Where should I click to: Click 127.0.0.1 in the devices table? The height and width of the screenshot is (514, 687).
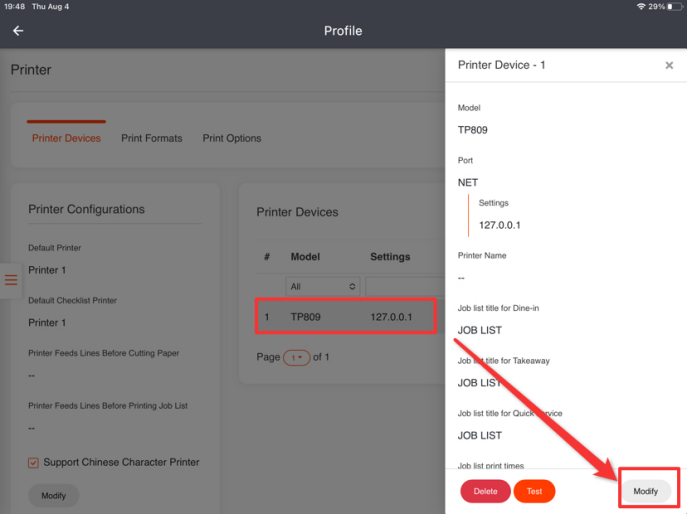(391, 317)
